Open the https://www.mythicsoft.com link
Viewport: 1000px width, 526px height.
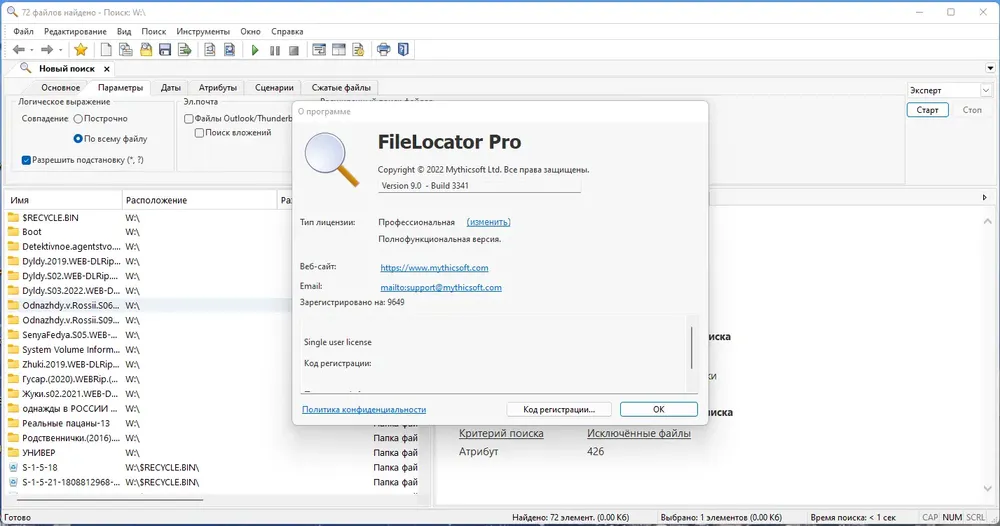pos(434,268)
